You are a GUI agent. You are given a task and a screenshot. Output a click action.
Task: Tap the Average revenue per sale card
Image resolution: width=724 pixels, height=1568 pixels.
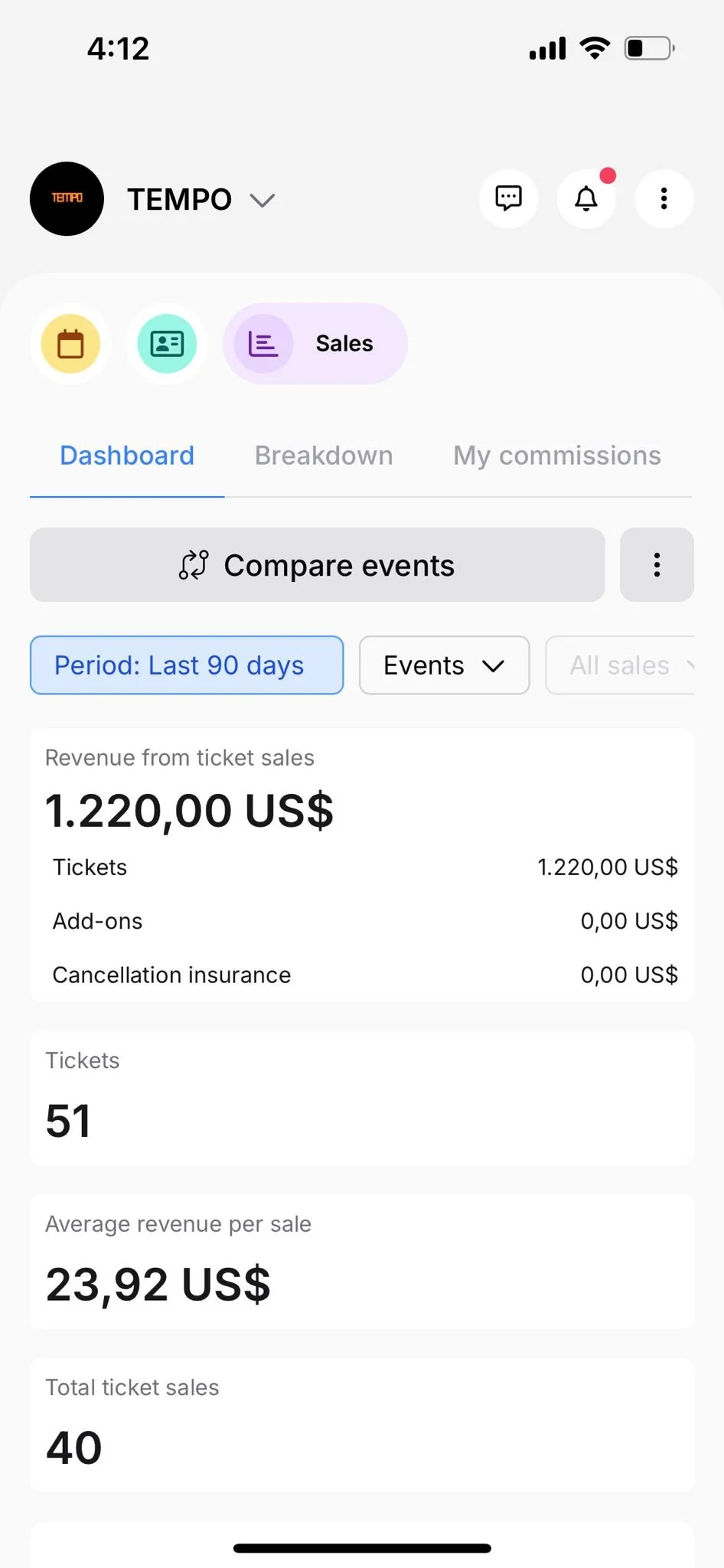tap(362, 1261)
